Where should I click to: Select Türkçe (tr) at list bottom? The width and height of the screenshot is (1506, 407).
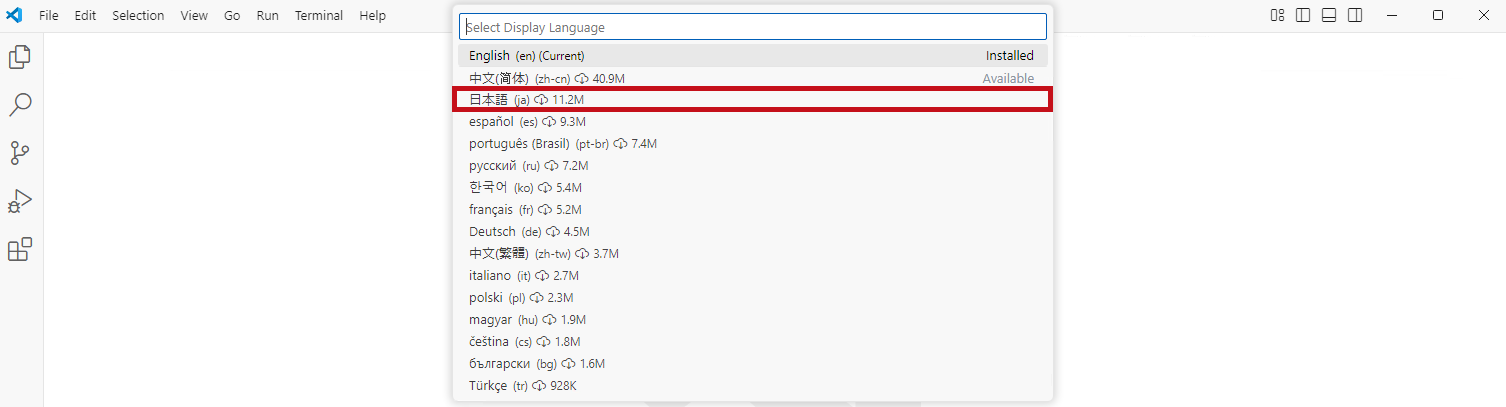(x=753, y=386)
